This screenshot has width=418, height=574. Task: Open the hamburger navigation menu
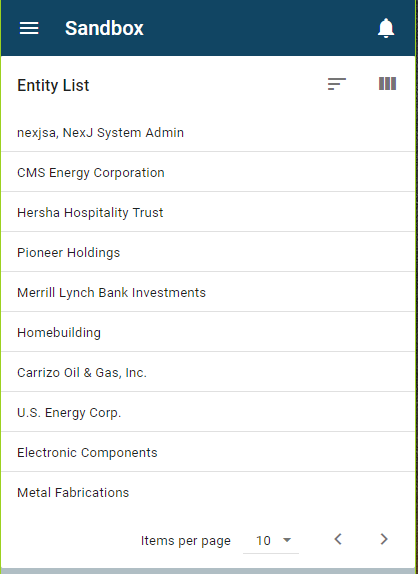pos(29,28)
